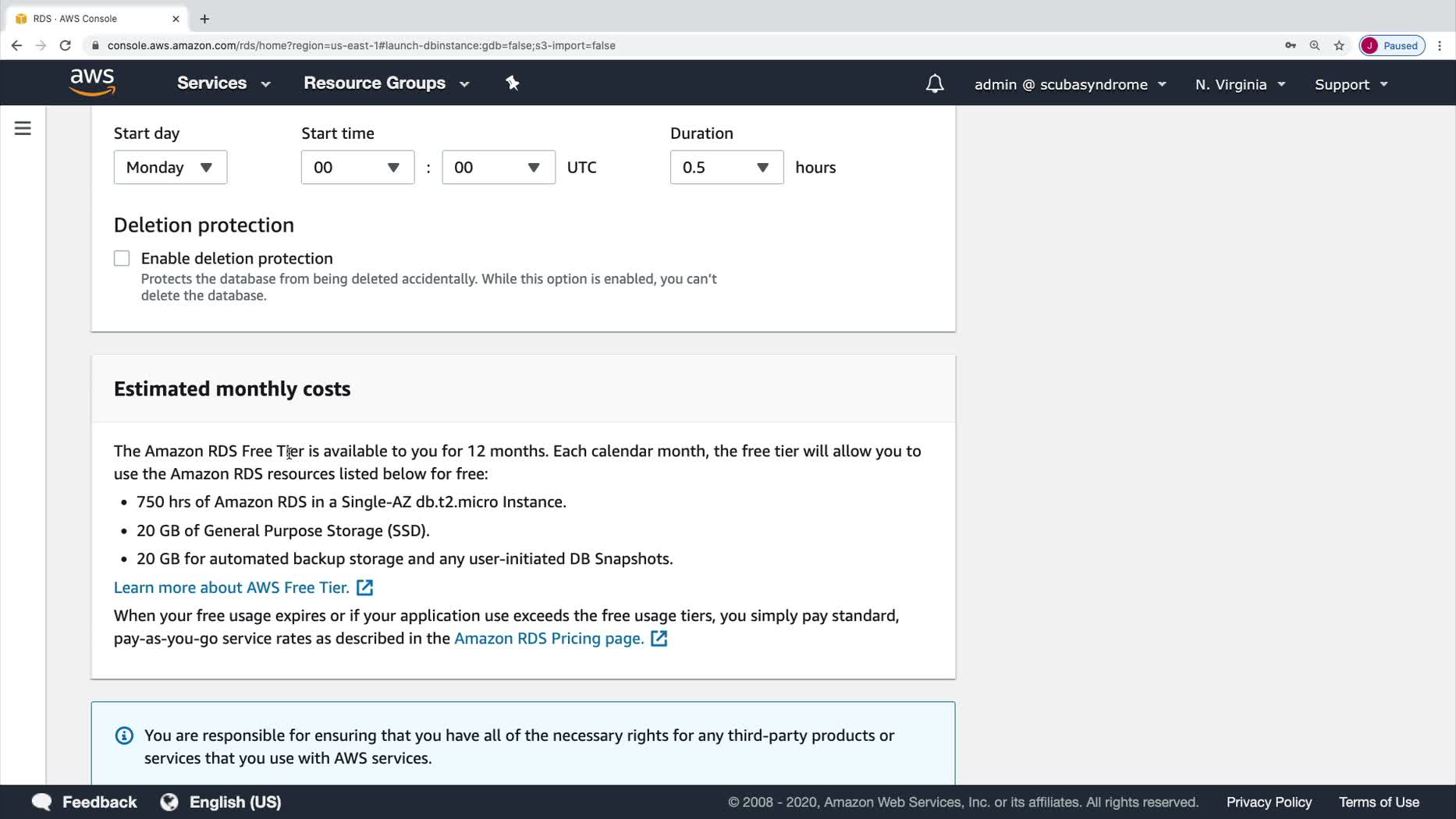This screenshot has width=1456, height=819.
Task: Open the Start time hour dropdown
Action: (357, 168)
